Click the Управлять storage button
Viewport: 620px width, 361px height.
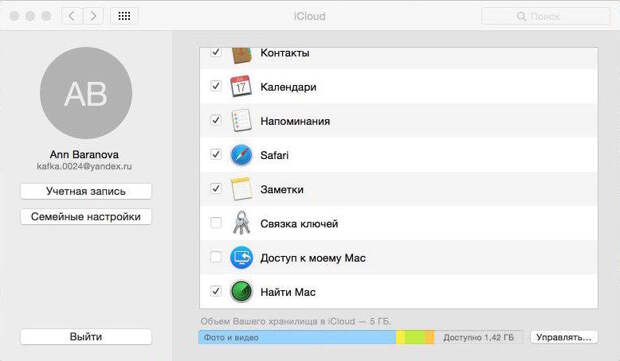click(x=564, y=337)
